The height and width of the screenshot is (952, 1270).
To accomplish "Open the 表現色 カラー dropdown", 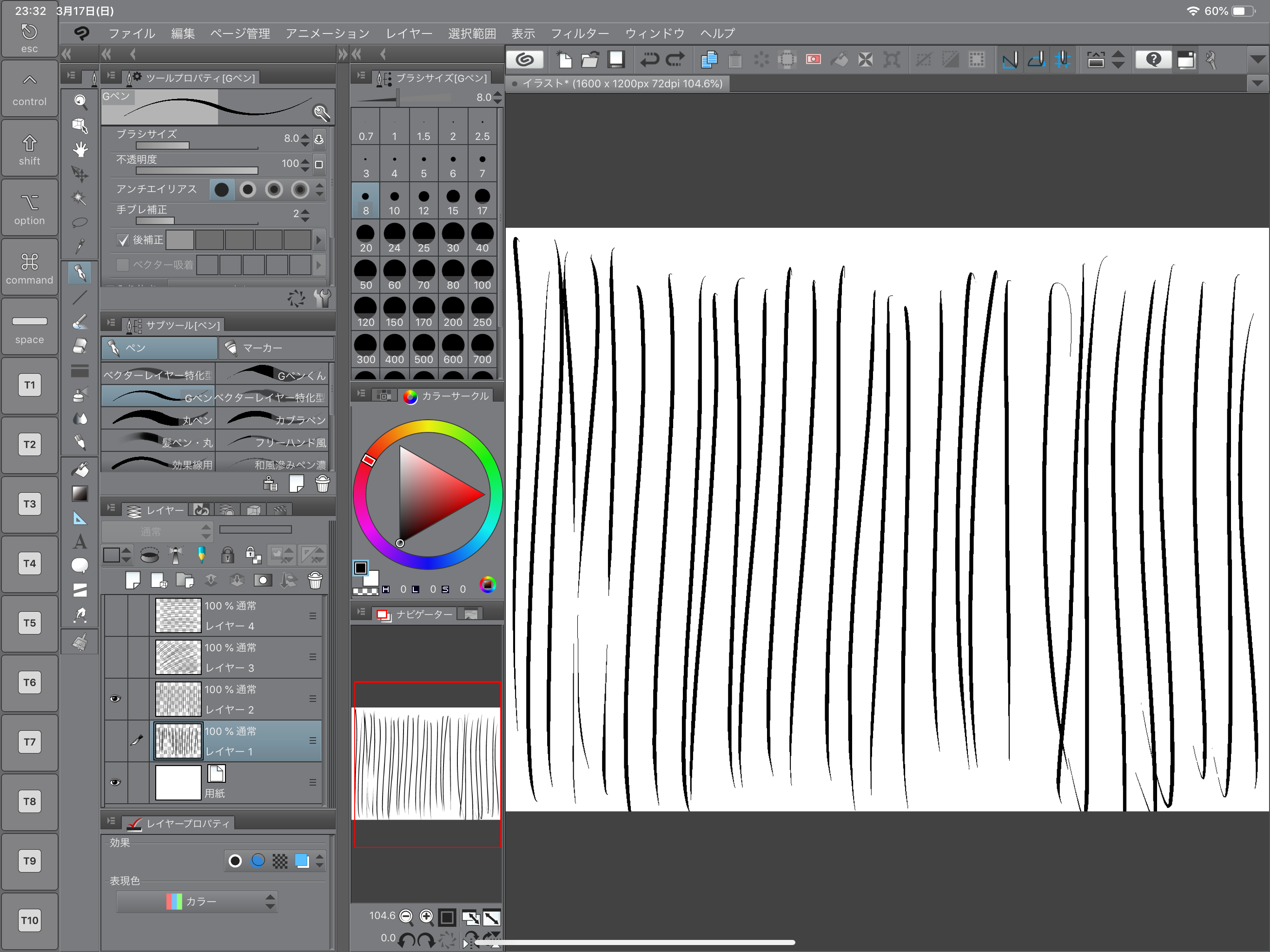I will click(x=197, y=901).
